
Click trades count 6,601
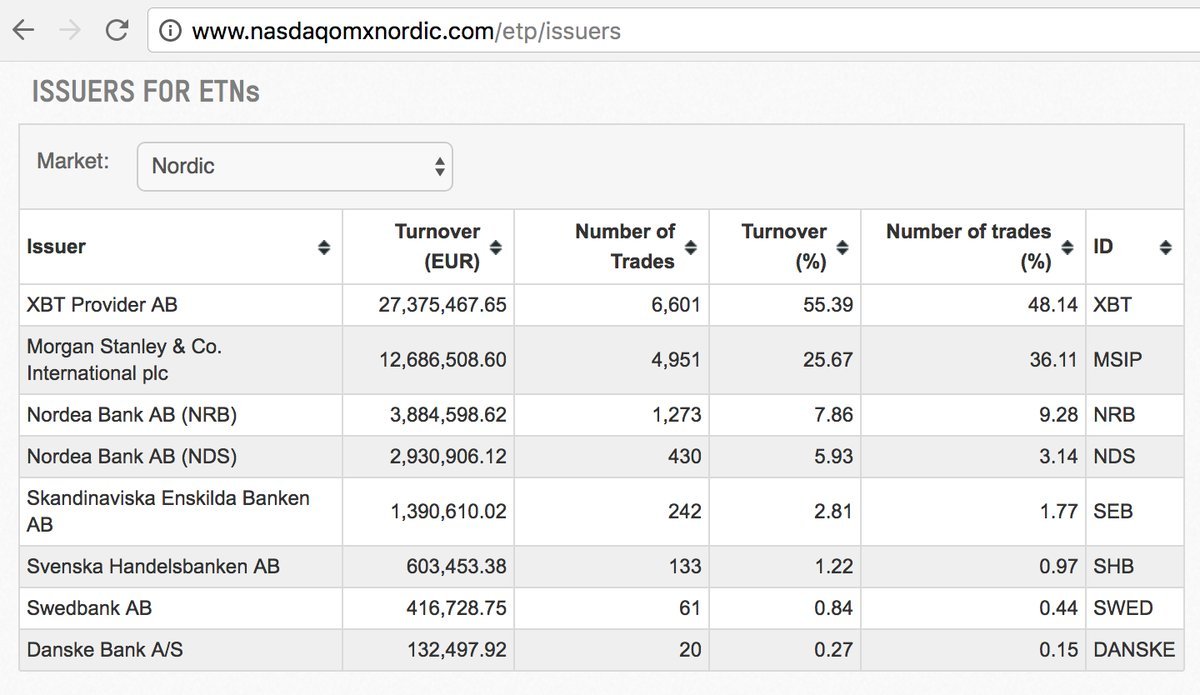676,305
